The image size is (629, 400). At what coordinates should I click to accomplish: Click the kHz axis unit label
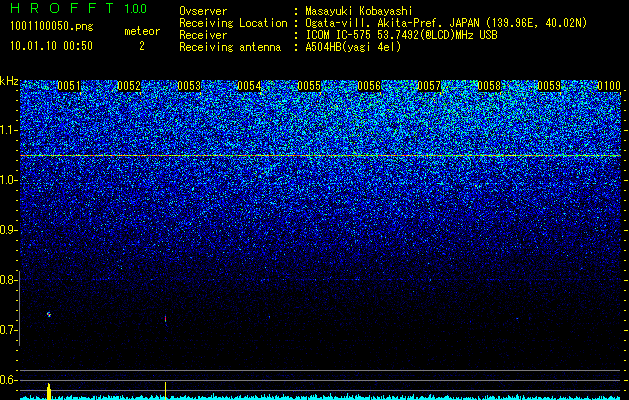click(9, 81)
